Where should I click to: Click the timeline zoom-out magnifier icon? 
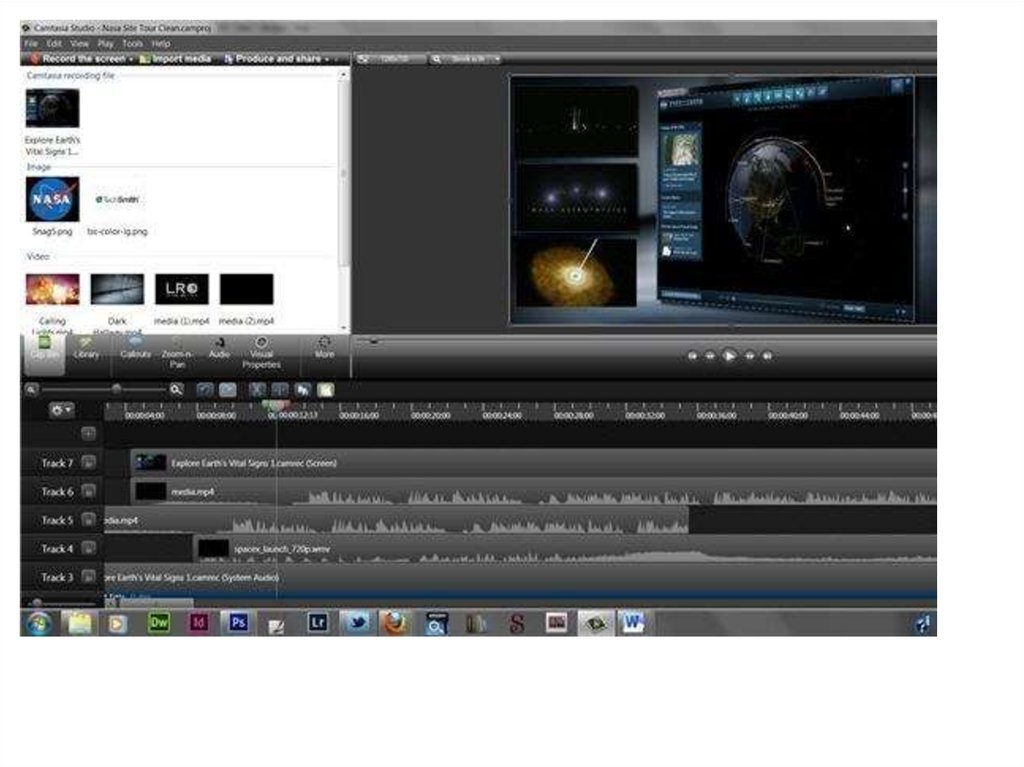pyautogui.click(x=32, y=389)
